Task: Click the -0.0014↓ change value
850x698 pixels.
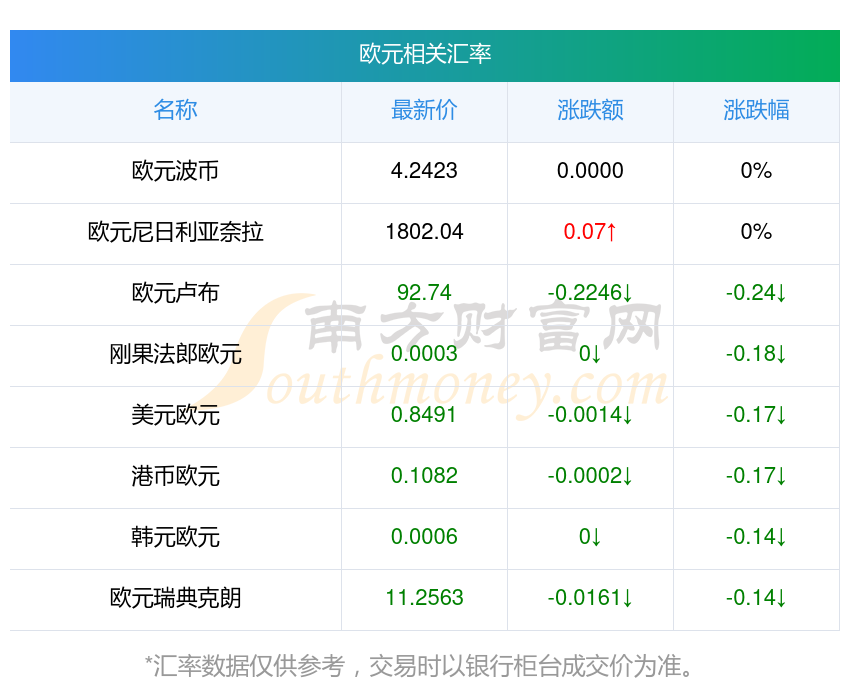Action: 590,415
